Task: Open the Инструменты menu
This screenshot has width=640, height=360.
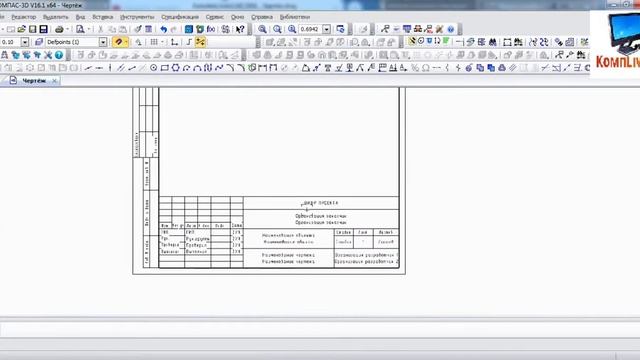Action: point(137,17)
